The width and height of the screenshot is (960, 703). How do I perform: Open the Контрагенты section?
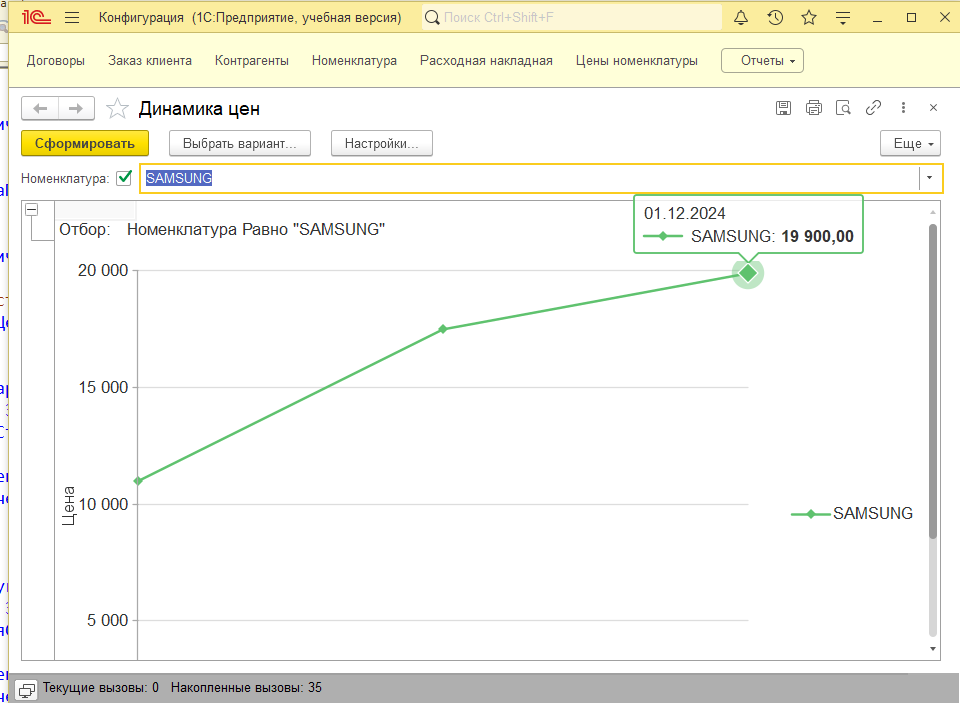(252, 61)
